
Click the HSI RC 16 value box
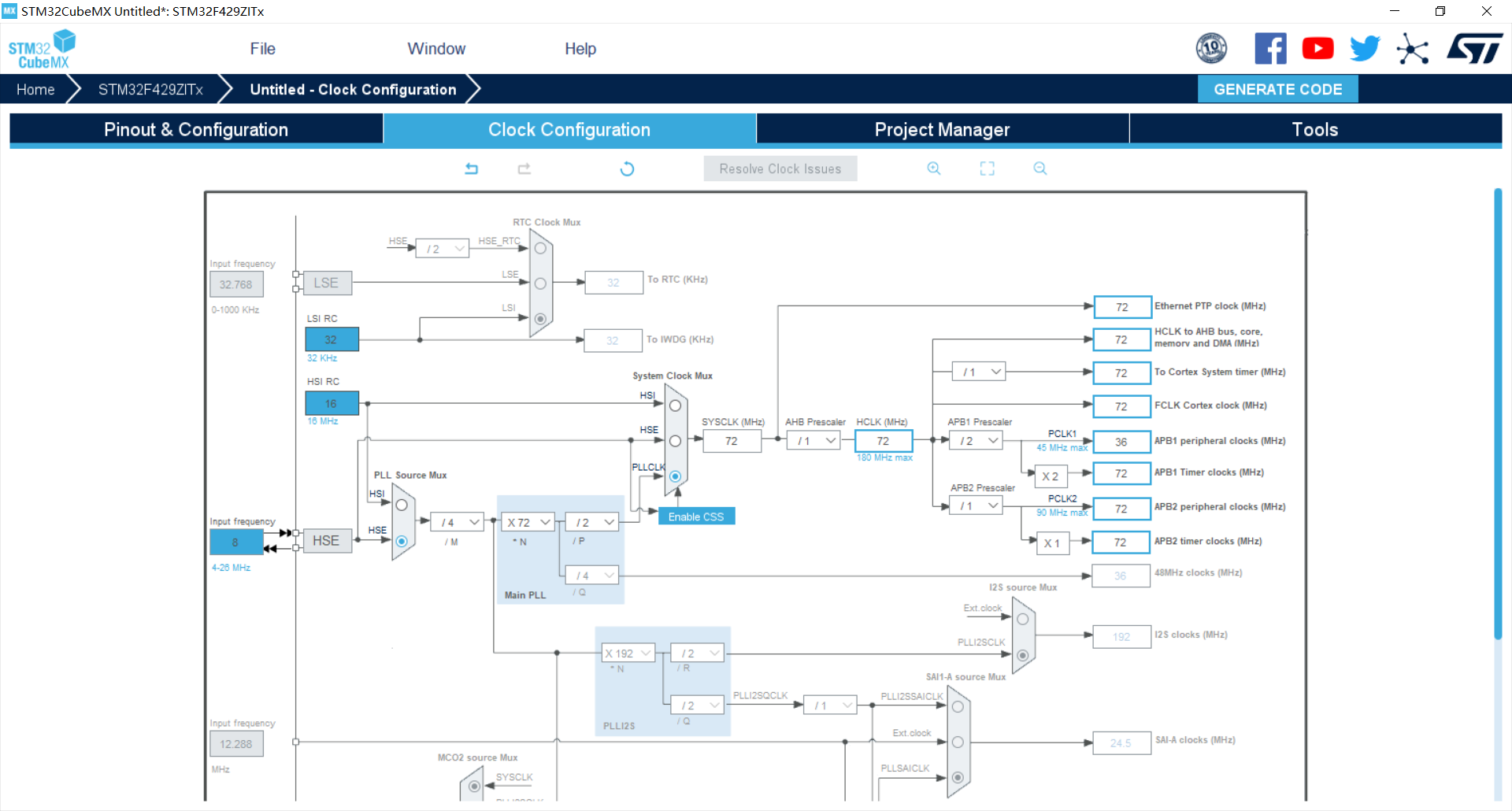[x=332, y=403]
